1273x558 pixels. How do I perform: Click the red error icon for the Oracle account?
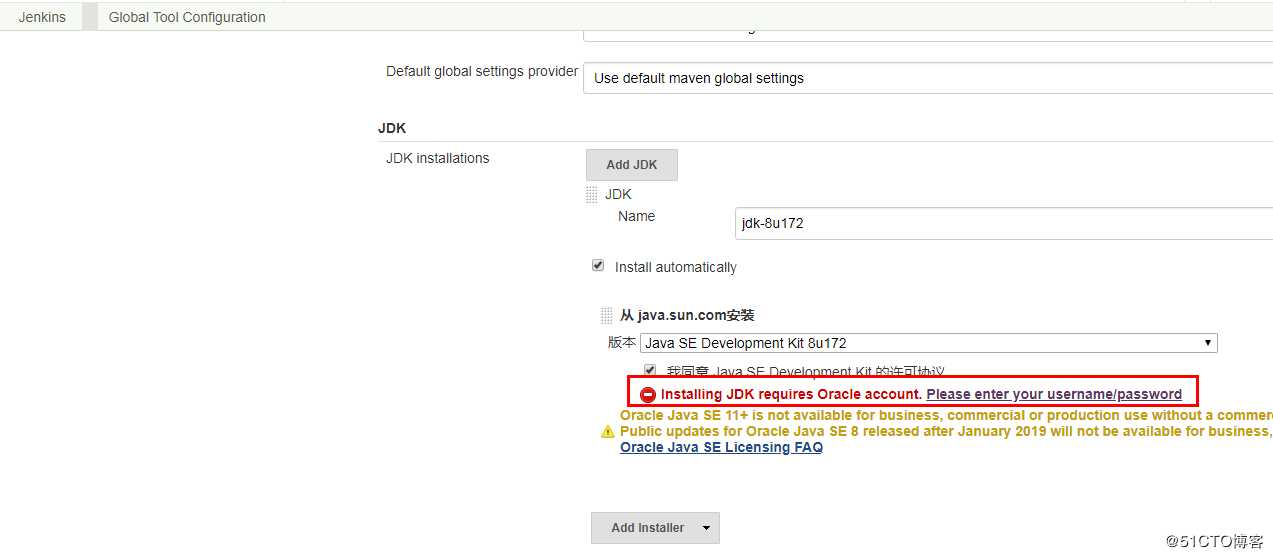pos(648,395)
